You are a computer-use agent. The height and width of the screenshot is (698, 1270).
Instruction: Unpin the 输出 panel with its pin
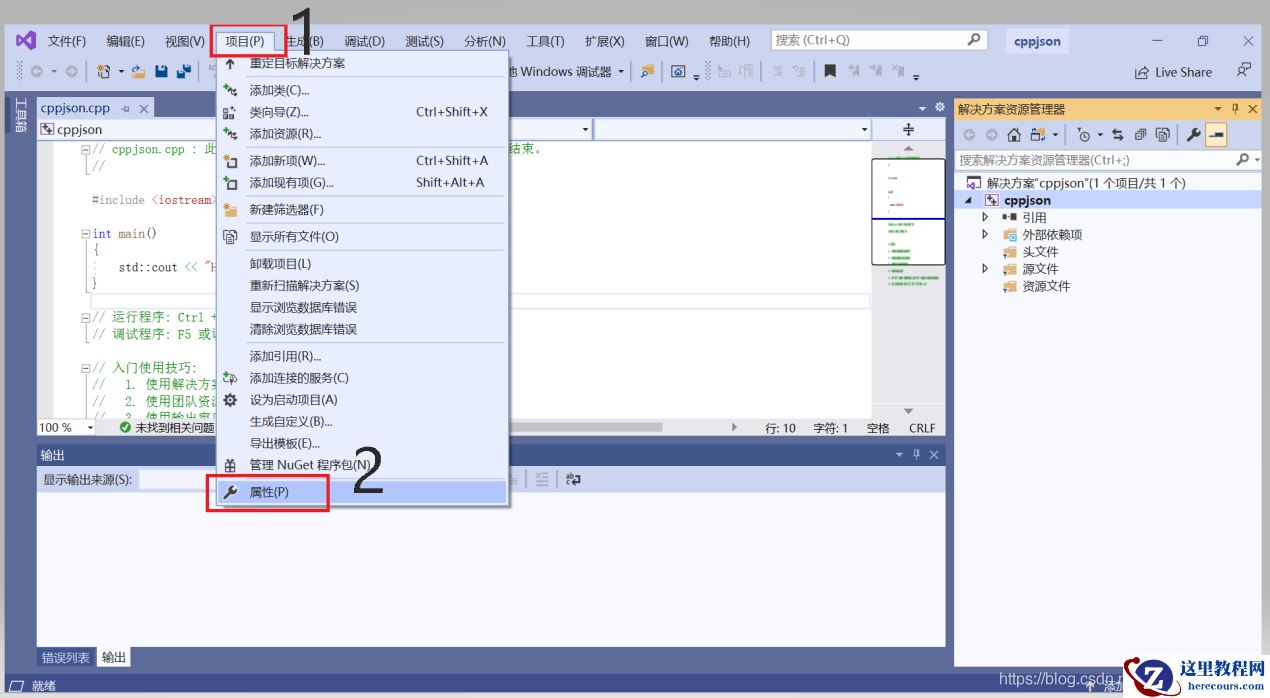(916, 454)
